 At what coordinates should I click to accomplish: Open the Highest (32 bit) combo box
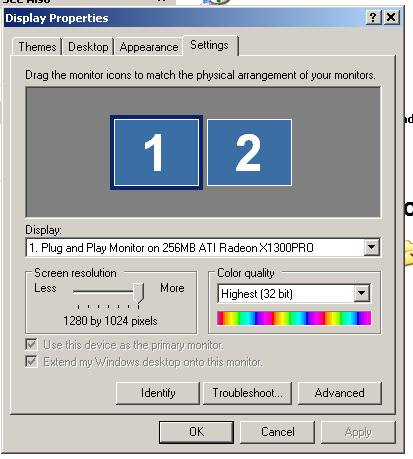click(294, 294)
